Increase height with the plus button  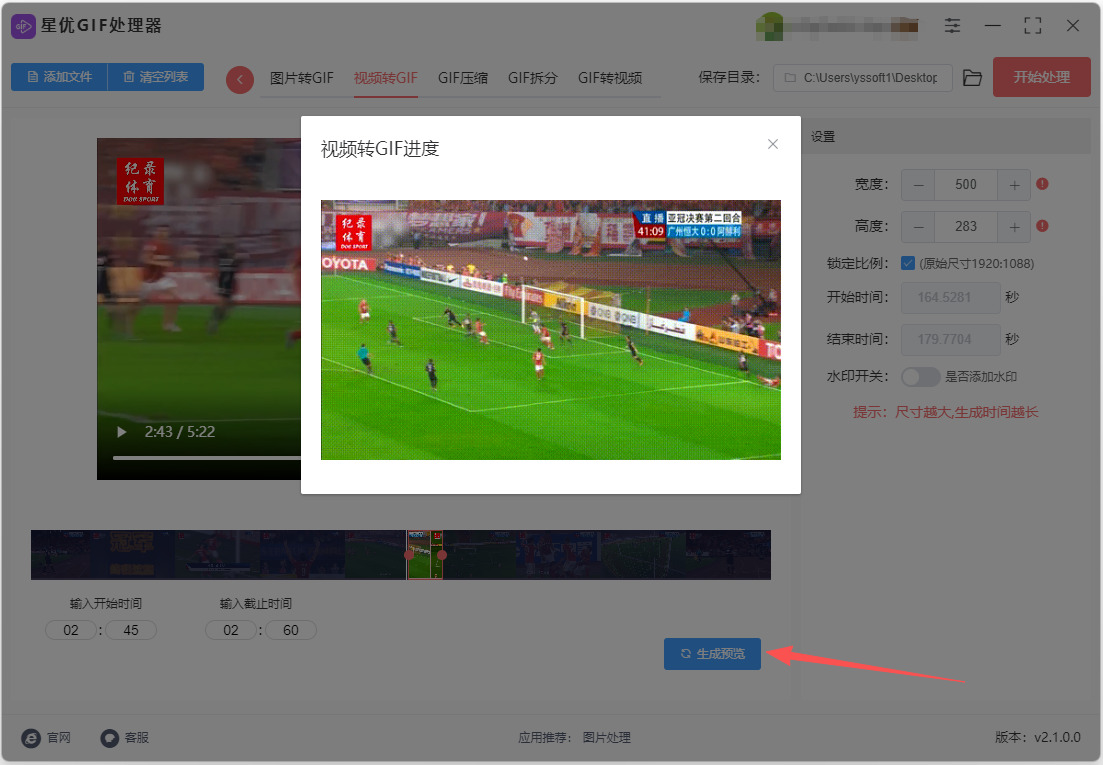click(1014, 227)
